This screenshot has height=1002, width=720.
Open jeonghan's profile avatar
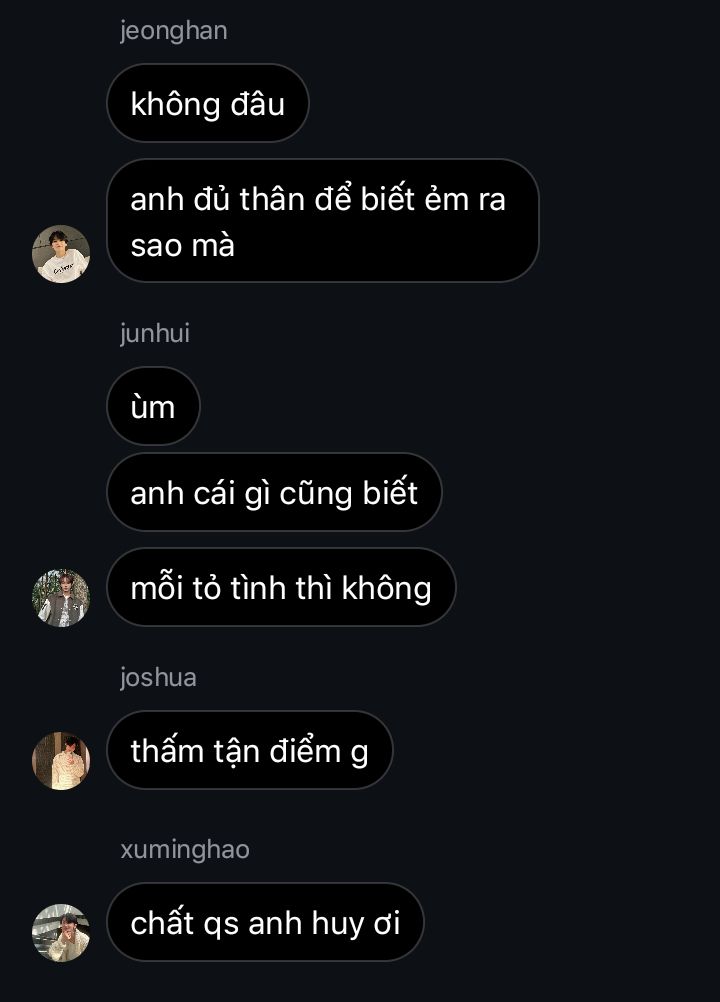(x=61, y=254)
